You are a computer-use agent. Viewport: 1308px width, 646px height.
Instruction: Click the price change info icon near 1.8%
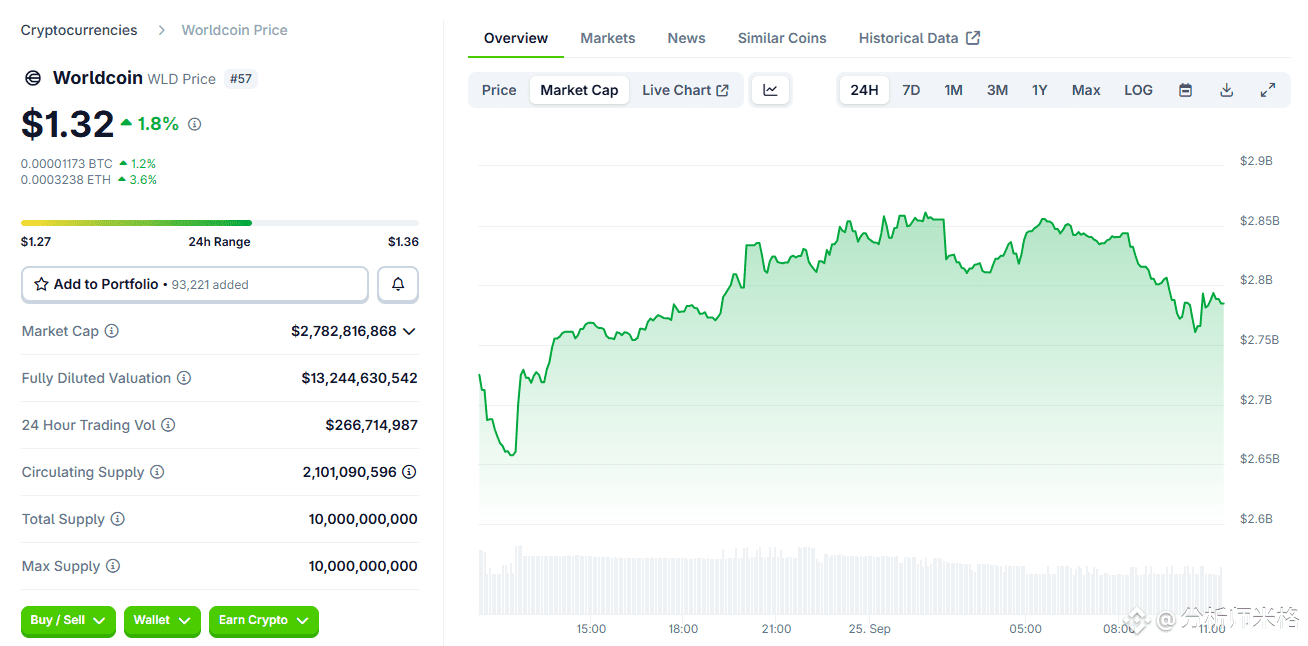click(195, 124)
